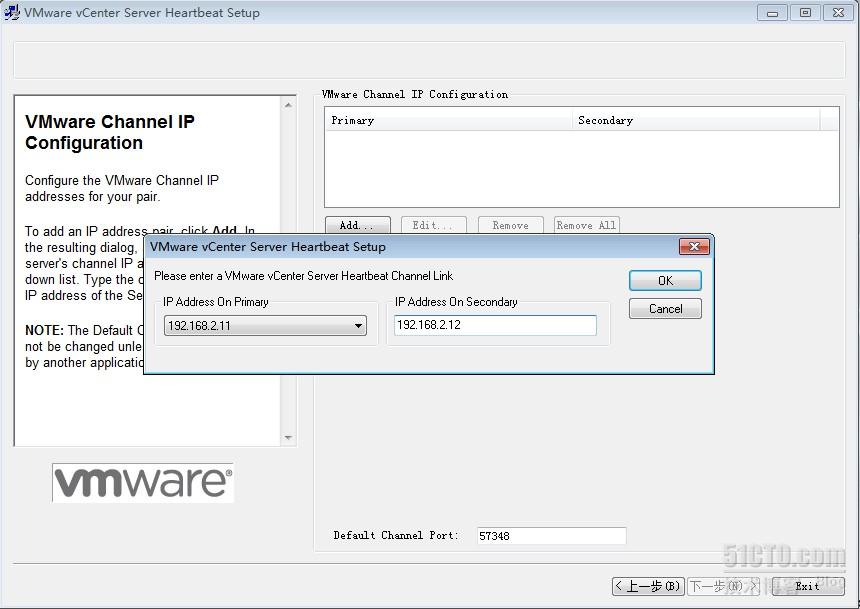Image resolution: width=860 pixels, height=609 pixels.
Task: Click 'Please enter a VMware vCenter Server' prompt text
Action: (303, 276)
